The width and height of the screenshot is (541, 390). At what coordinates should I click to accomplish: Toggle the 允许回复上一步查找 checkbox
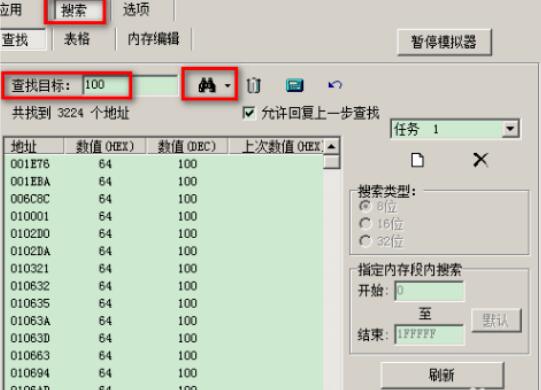pos(249,113)
